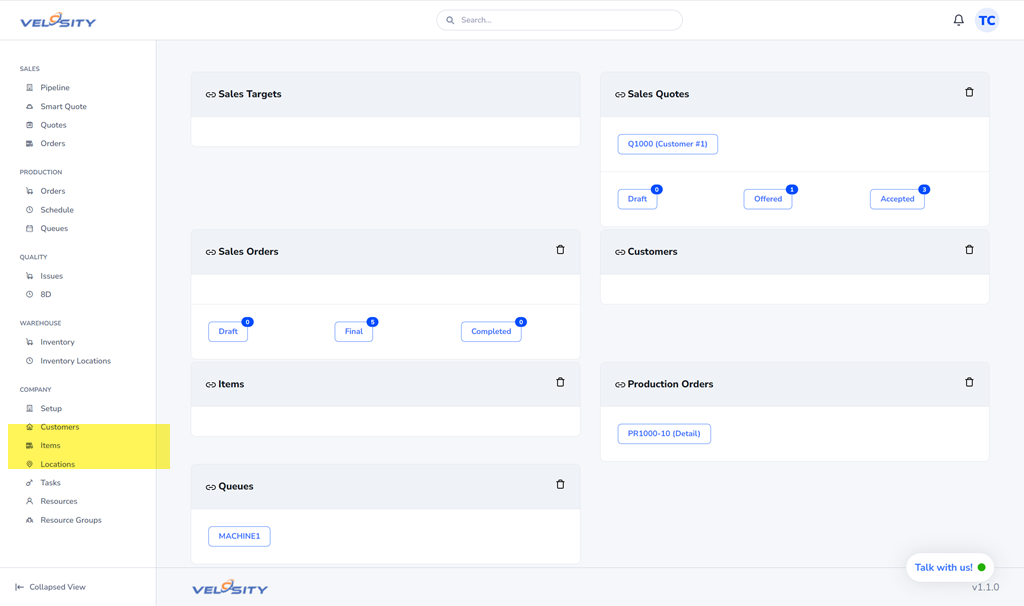Viewport: 1024px width, 606px height.
Task: Click the link icon beside Sales Targets
Action: [x=210, y=95]
